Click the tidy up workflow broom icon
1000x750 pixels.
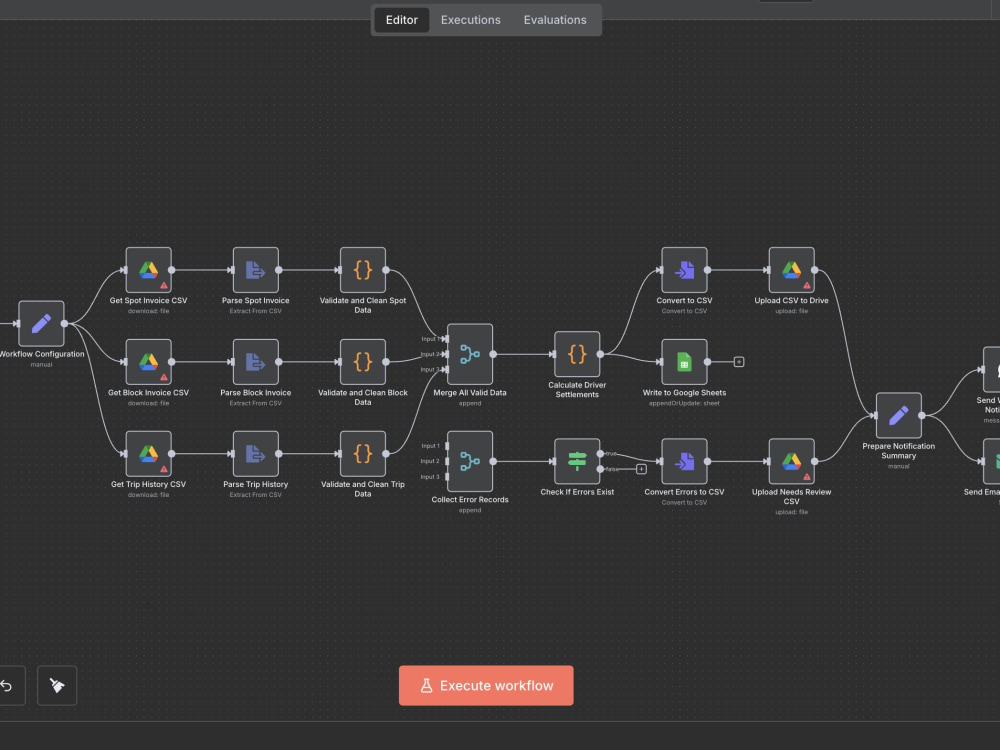57,686
